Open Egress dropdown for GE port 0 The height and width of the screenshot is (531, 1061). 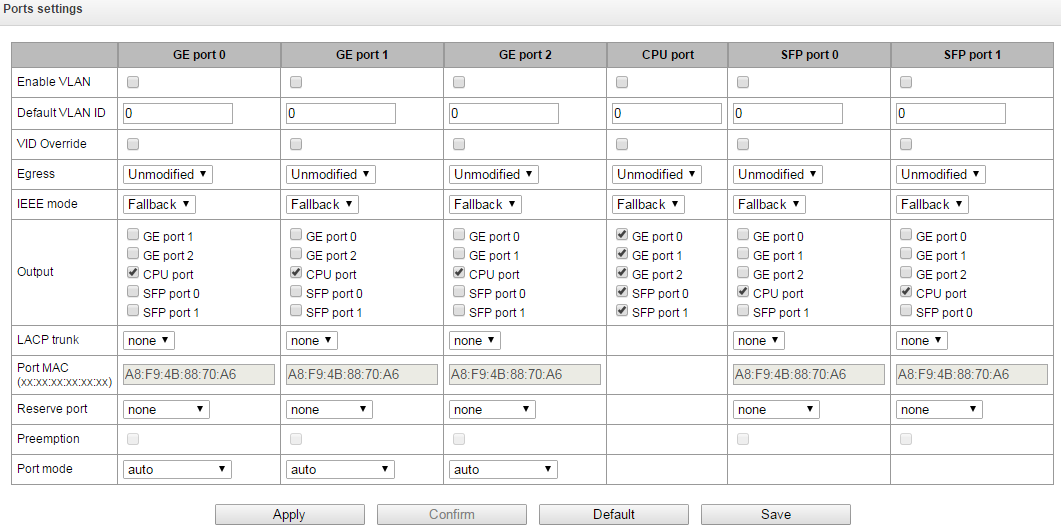point(168,174)
